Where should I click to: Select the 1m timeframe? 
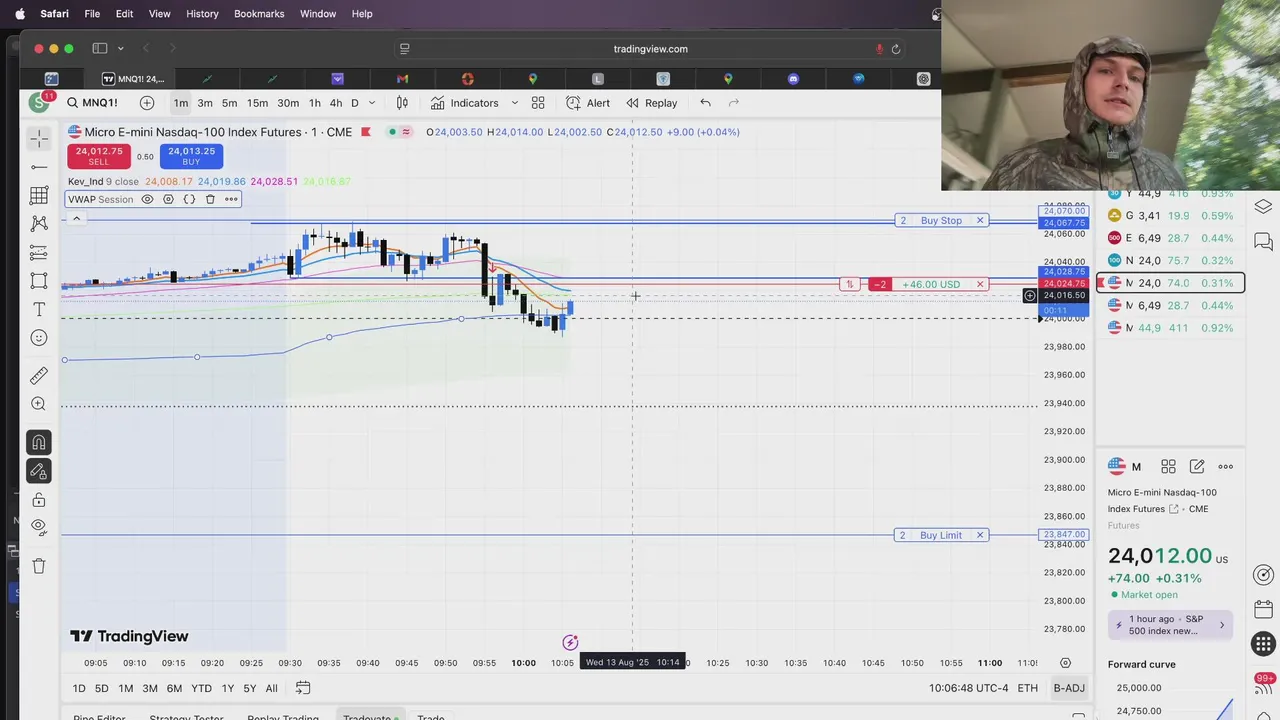pyautogui.click(x=180, y=103)
